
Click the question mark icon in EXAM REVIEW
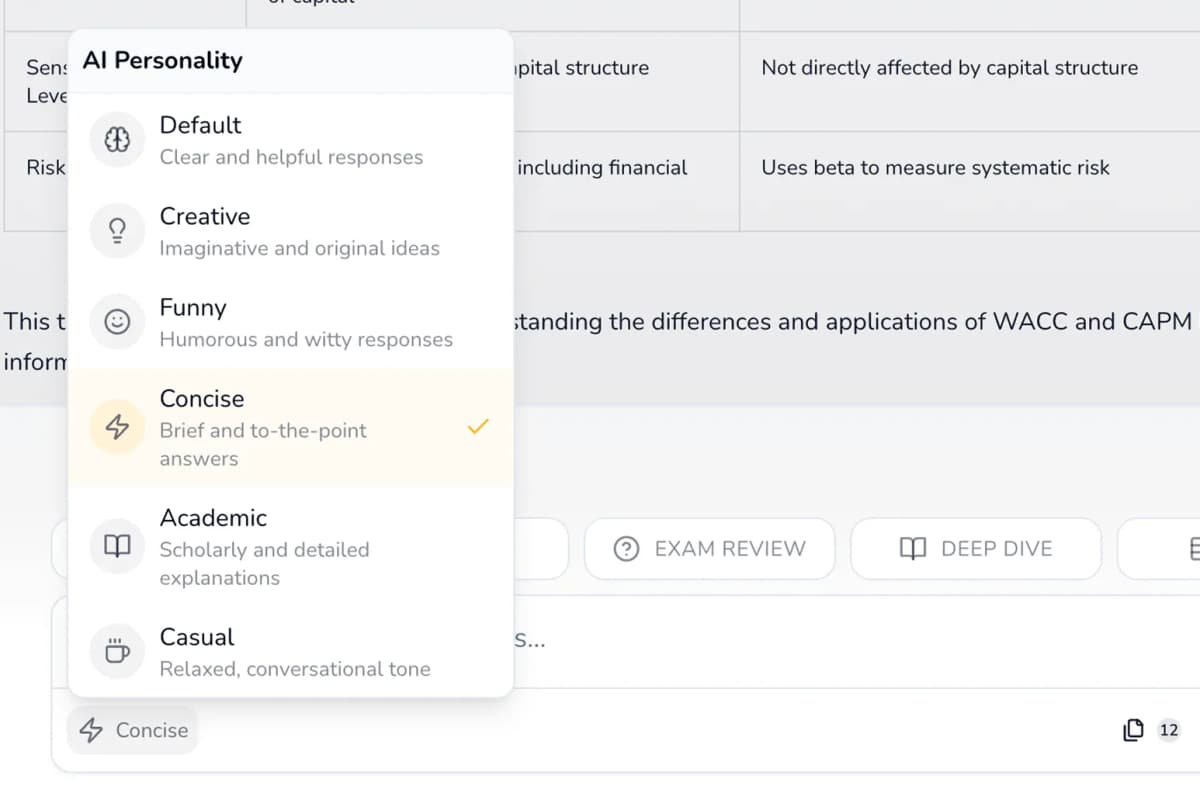(626, 548)
